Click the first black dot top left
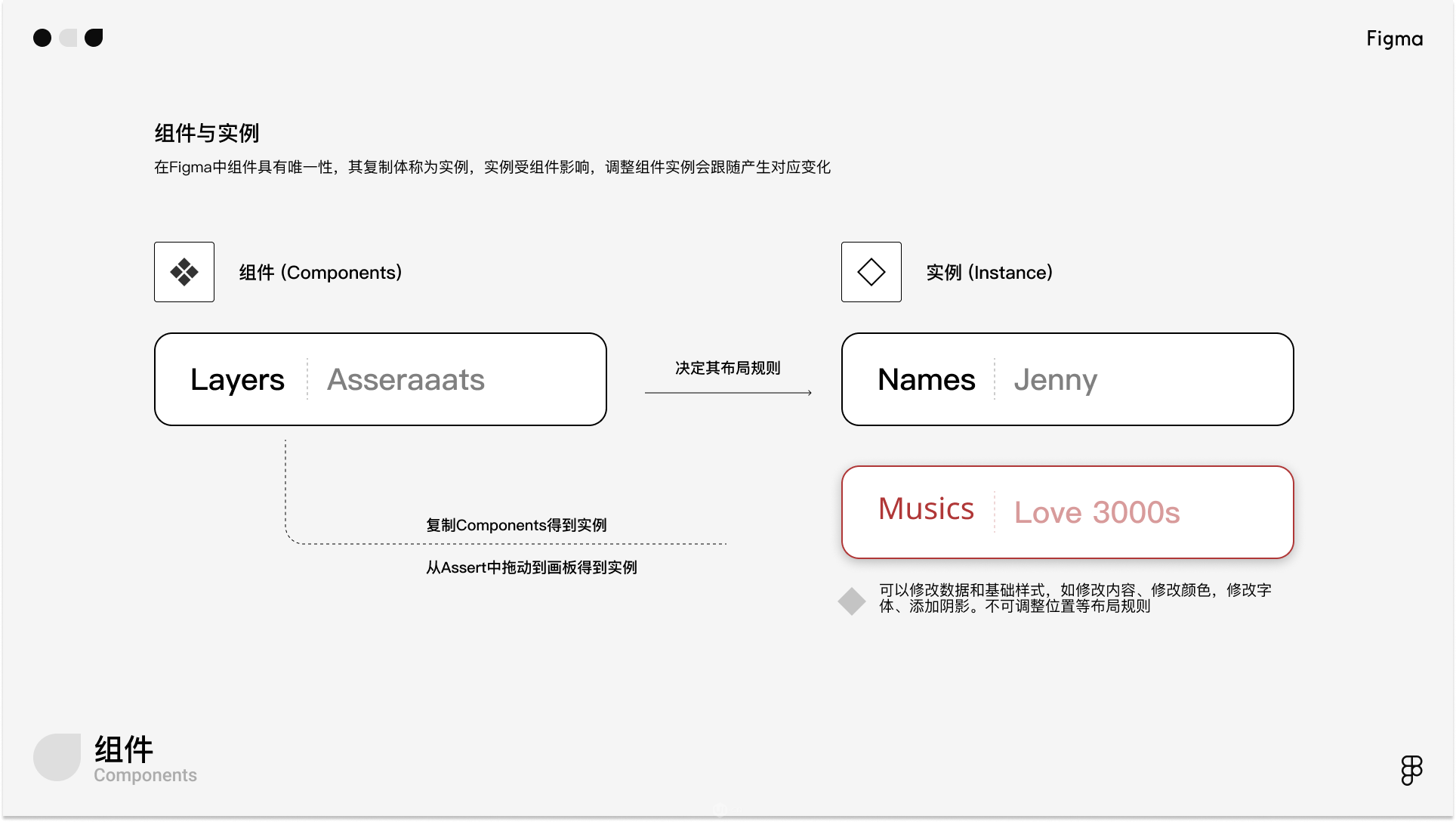 pyautogui.click(x=42, y=38)
